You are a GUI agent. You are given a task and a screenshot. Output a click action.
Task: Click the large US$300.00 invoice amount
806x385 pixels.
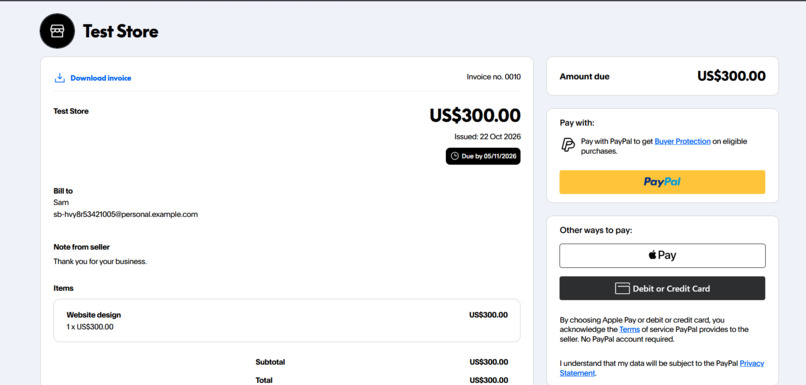475,116
